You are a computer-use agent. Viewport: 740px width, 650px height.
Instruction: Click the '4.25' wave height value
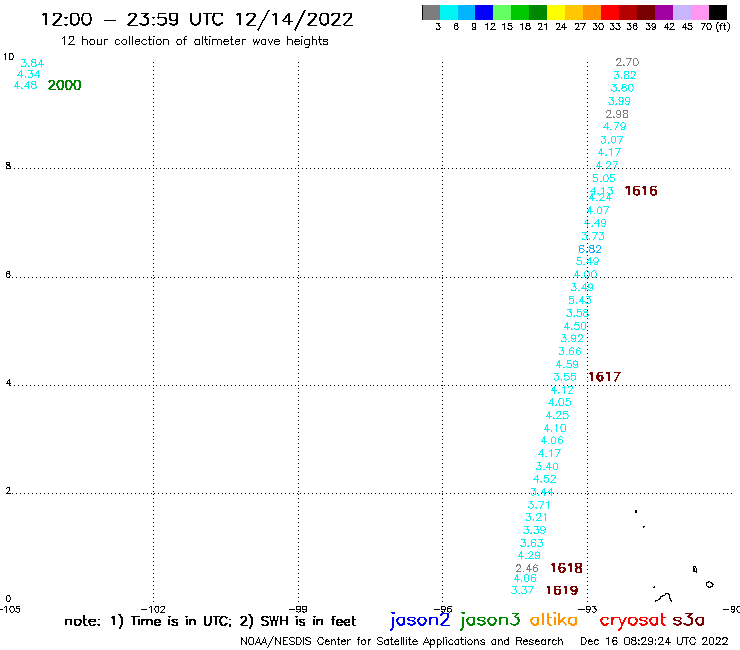(557, 415)
